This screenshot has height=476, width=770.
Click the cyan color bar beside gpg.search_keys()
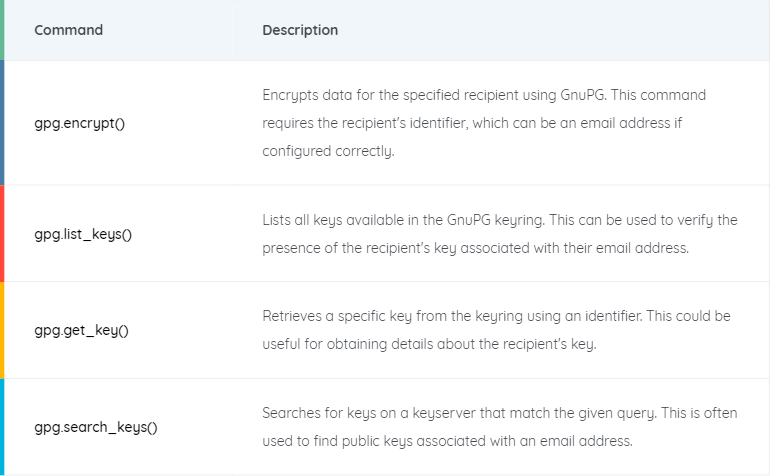pyautogui.click(x=2, y=427)
